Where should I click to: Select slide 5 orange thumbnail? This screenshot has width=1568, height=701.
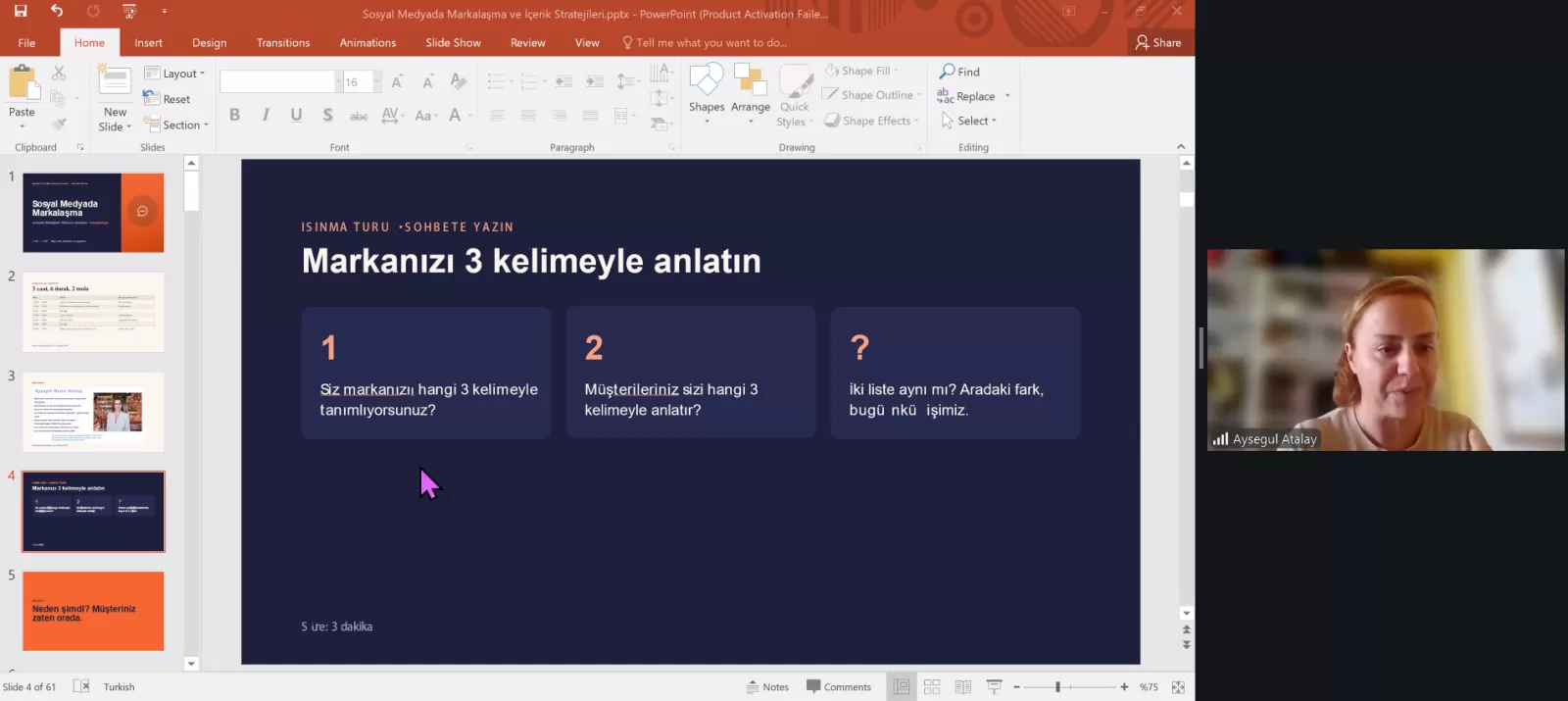(x=93, y=611)
